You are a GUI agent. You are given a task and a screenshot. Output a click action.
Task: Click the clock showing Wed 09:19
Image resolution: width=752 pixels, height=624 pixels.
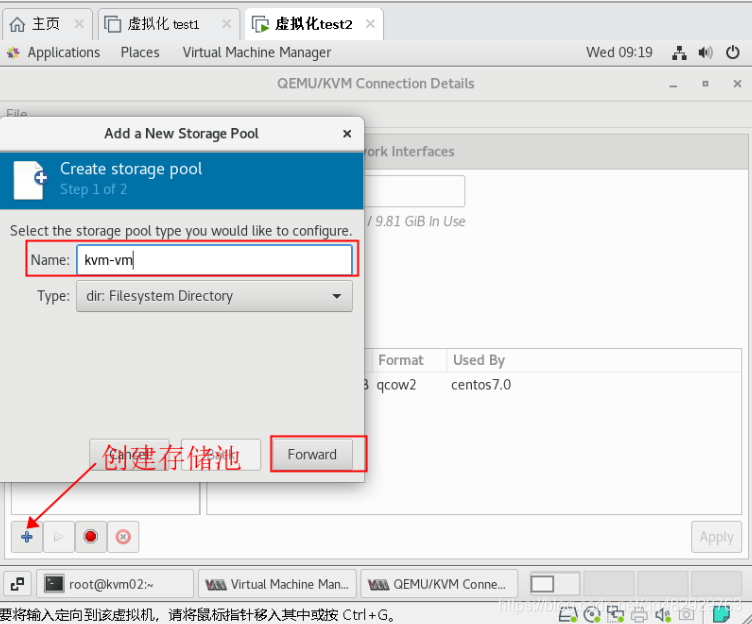(x=619, y=52)
